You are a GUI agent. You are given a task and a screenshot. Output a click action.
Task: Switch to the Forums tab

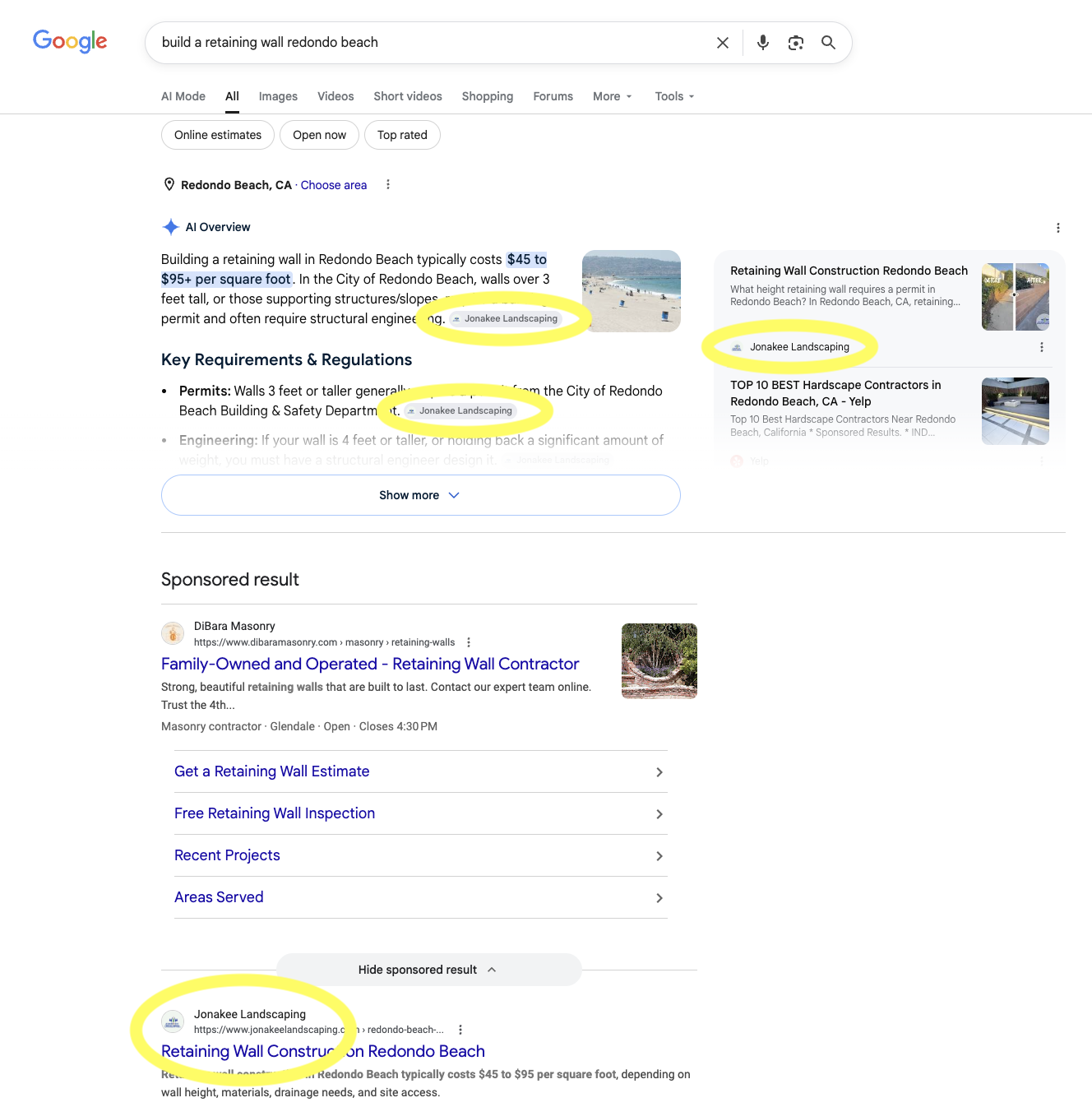[553, 96]
